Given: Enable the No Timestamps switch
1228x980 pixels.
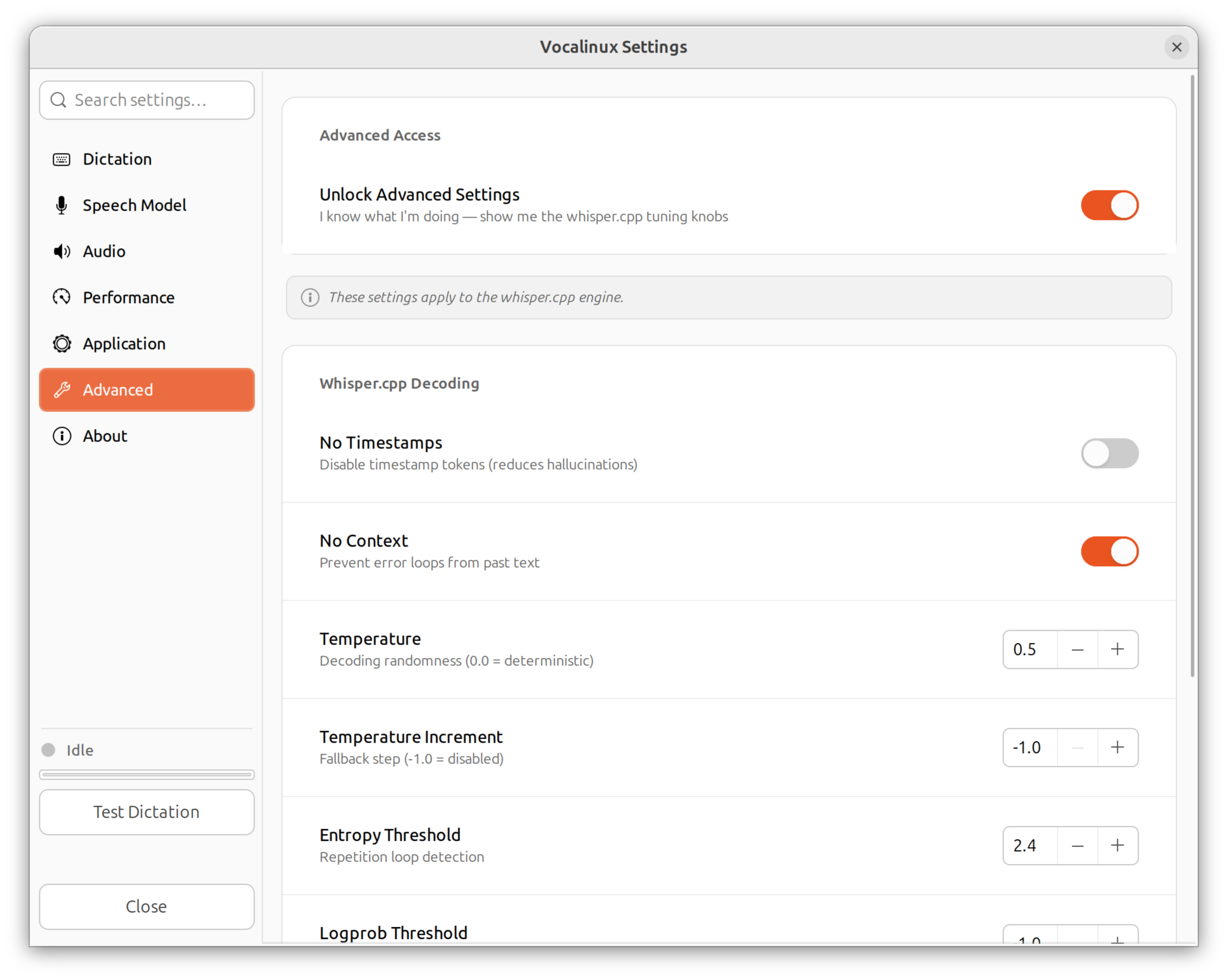Looking at the screenshot, I should tap(1110, 454).
